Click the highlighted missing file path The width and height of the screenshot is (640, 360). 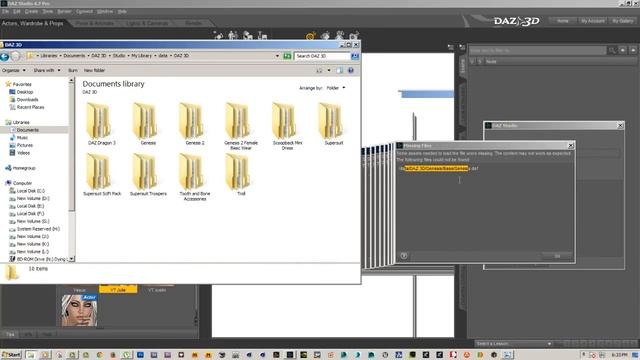[x=436, y=168]
